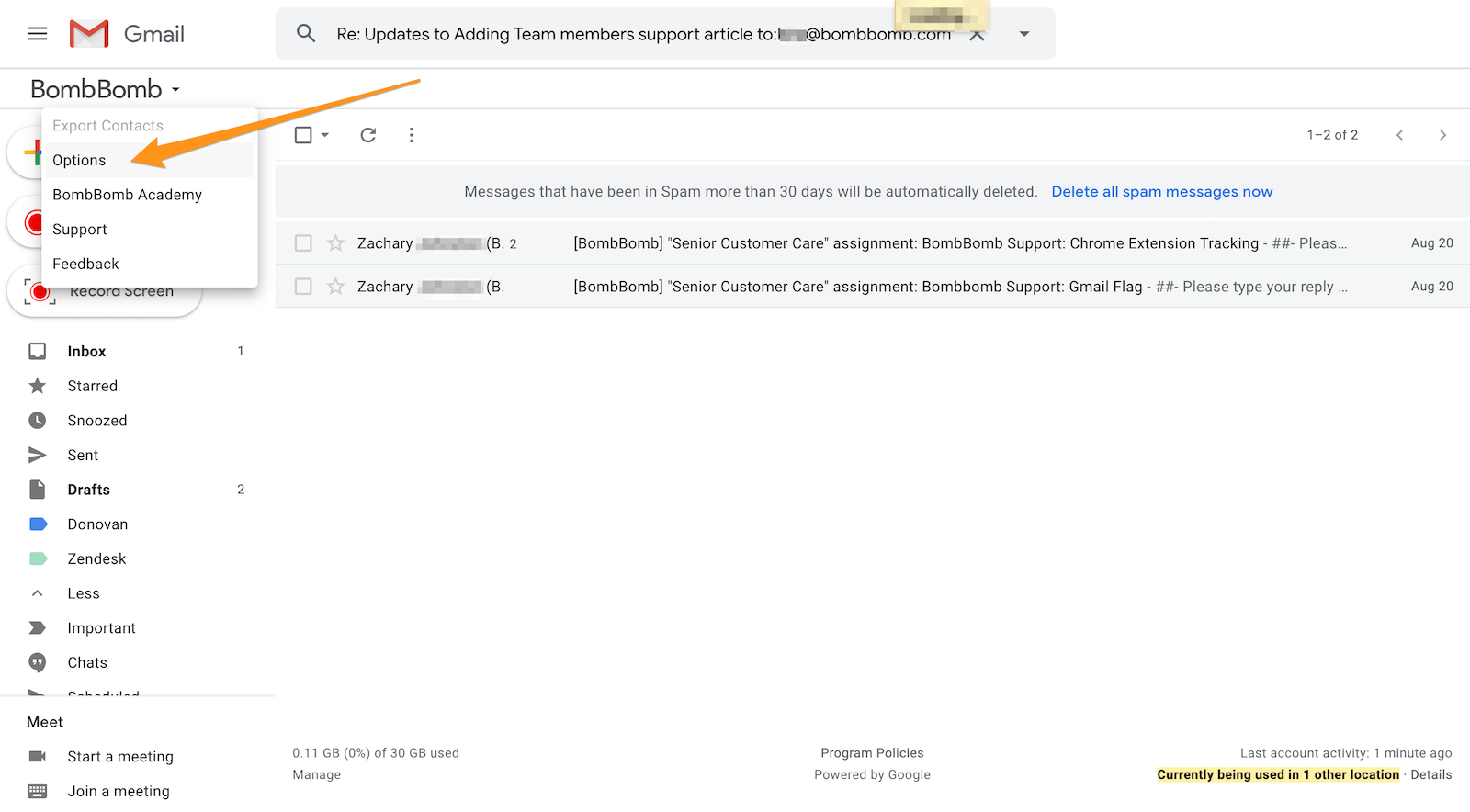1470x812 pixels.
Task: Clear the search query with X
Action: coord(978,36)
